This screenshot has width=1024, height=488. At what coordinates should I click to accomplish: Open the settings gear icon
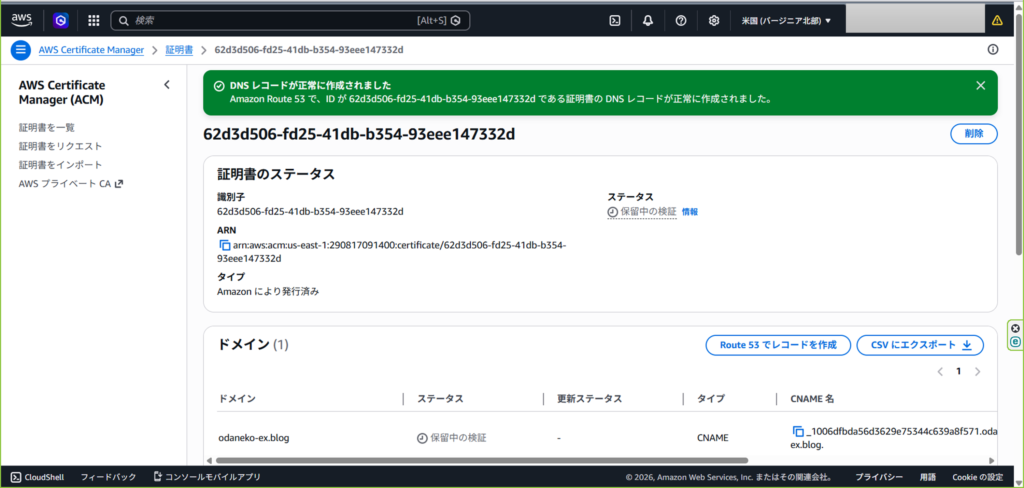(x=713, y=20)
